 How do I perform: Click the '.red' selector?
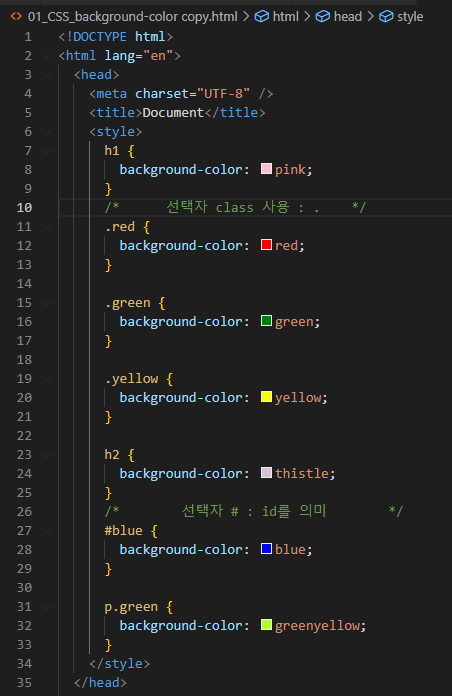(120, 226)
